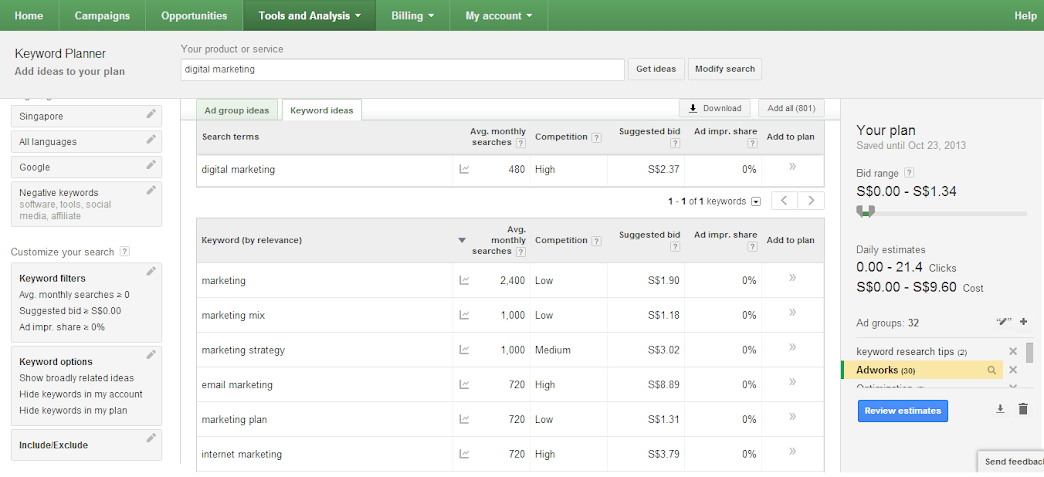Select keyword research tips ad group
The width and height of the screenshot is (1044, 477).
tap(912, 351)
